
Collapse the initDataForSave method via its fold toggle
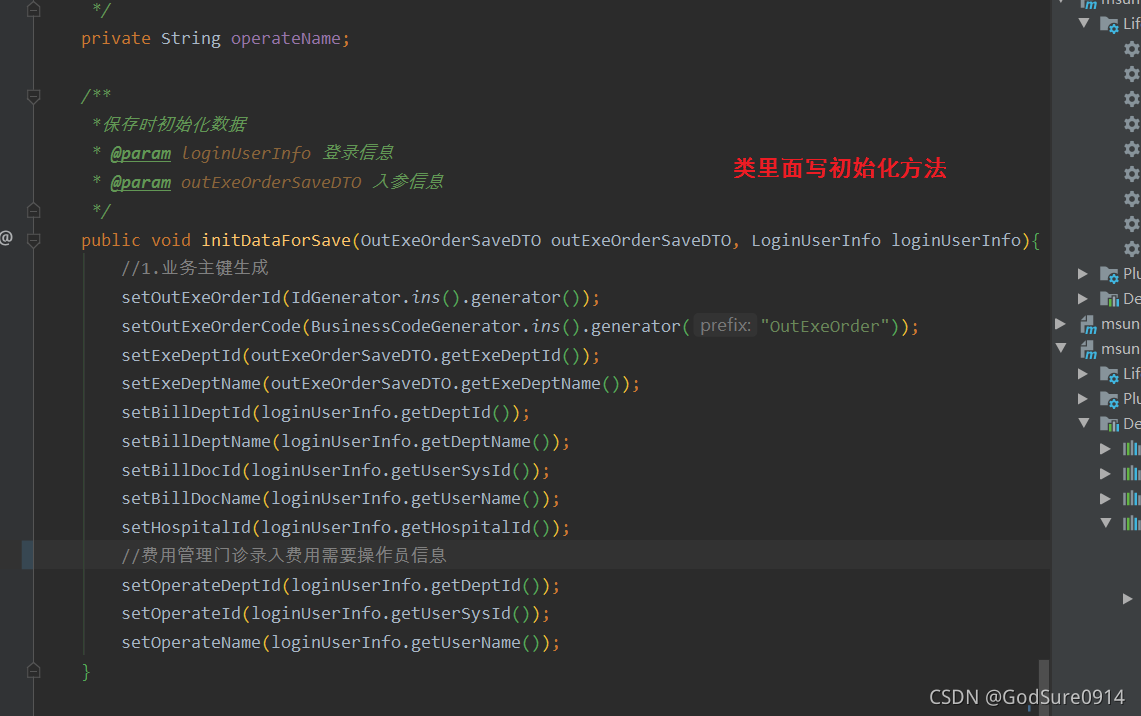(33, 240)
